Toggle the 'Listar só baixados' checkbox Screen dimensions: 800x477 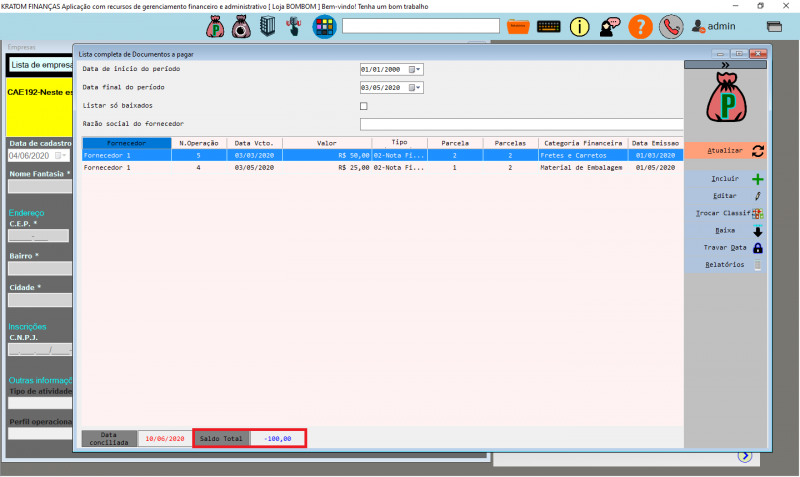pos(364,106)
